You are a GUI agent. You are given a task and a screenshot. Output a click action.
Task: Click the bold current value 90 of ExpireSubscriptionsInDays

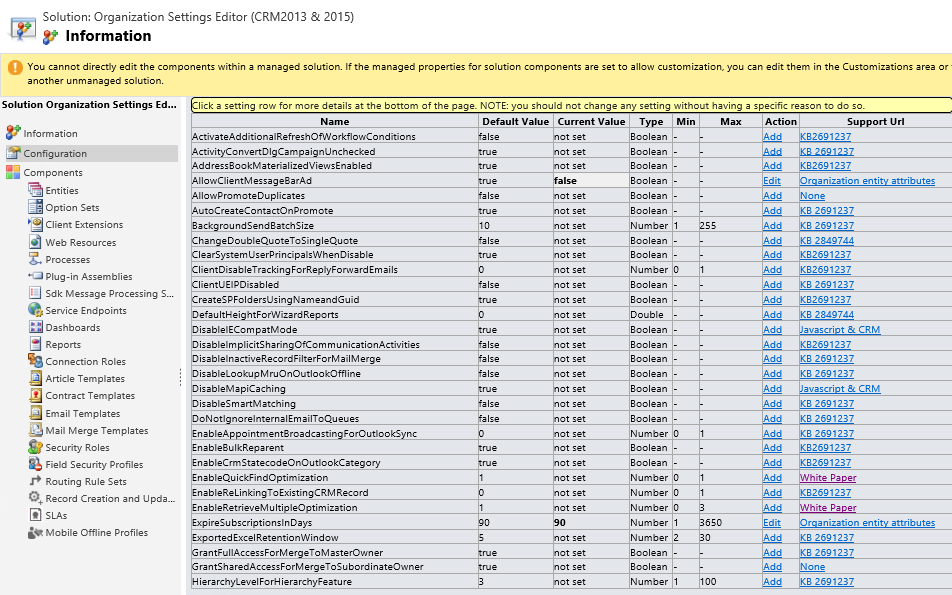[x=560, y=522]
